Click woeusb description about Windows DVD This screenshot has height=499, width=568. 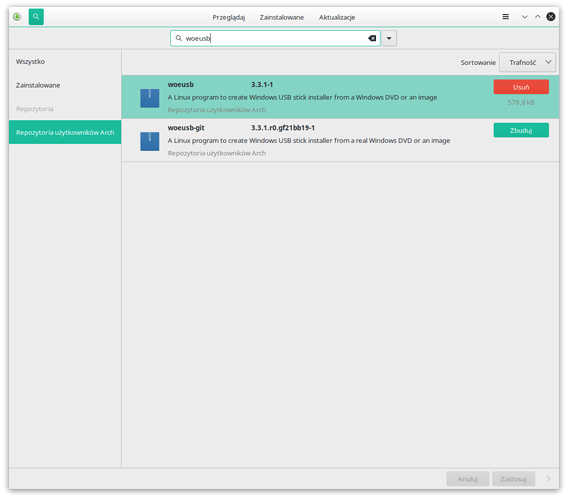click(302, 97)
